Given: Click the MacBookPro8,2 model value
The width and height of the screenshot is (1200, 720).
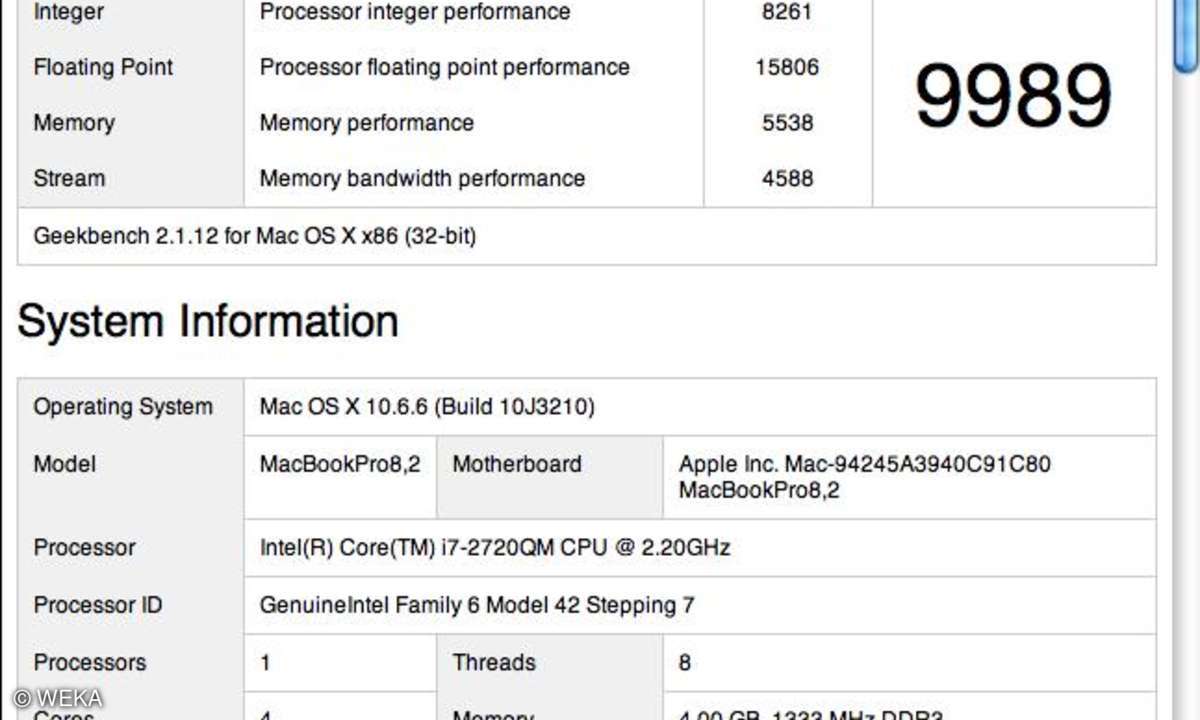Looking at the screenshot, I should (x=340, y=464).
